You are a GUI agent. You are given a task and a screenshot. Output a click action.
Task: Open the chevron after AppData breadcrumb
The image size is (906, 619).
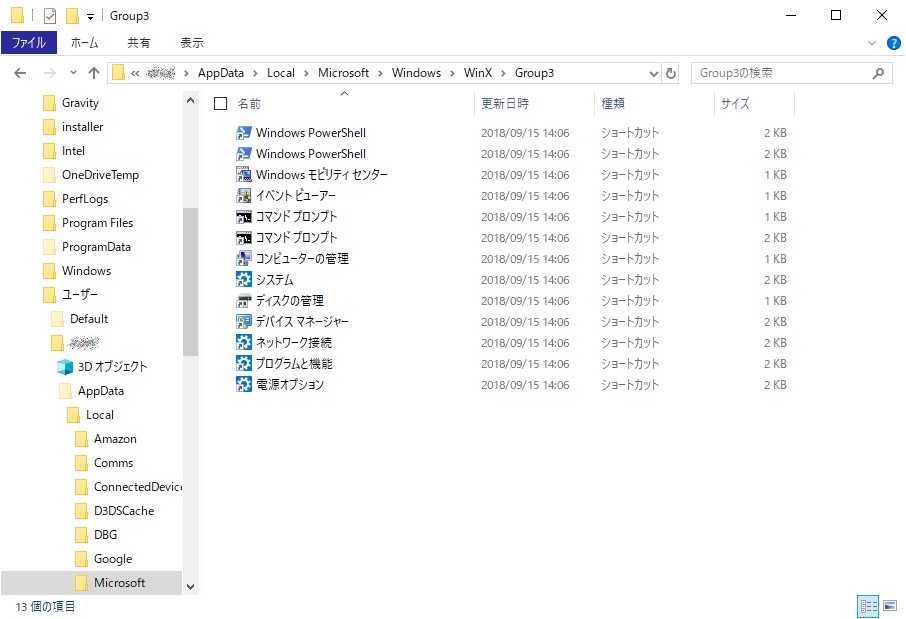pos(255,73)
